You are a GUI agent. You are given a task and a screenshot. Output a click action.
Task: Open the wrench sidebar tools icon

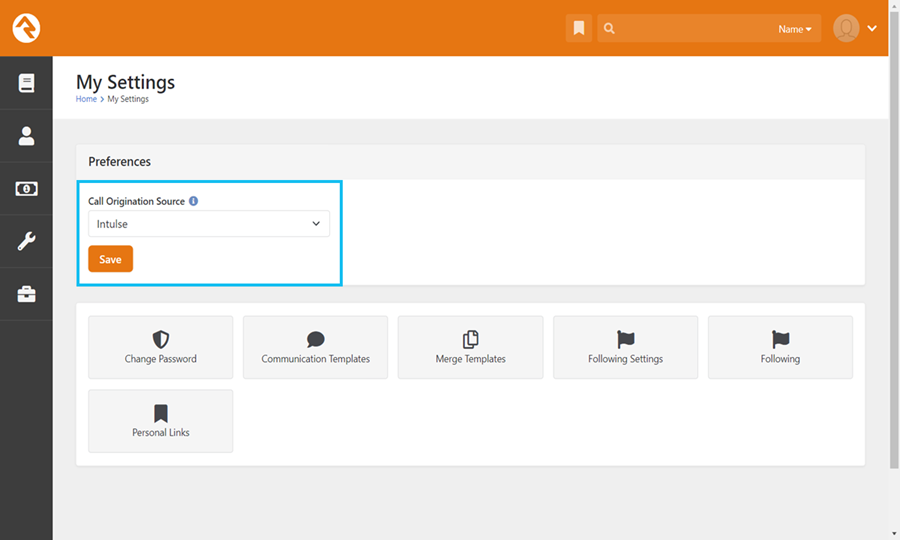(26, 241)
